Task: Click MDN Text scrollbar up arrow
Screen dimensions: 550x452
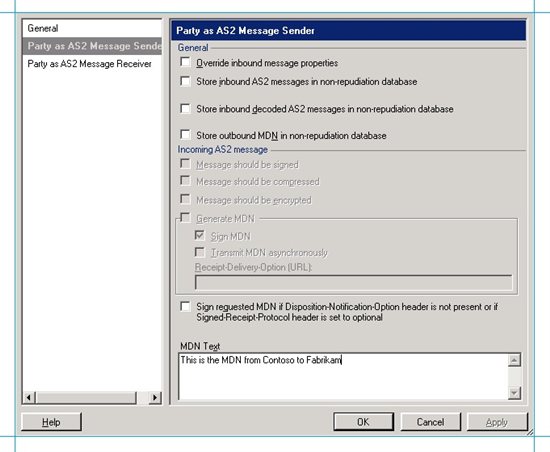Action: pos(514,360)
